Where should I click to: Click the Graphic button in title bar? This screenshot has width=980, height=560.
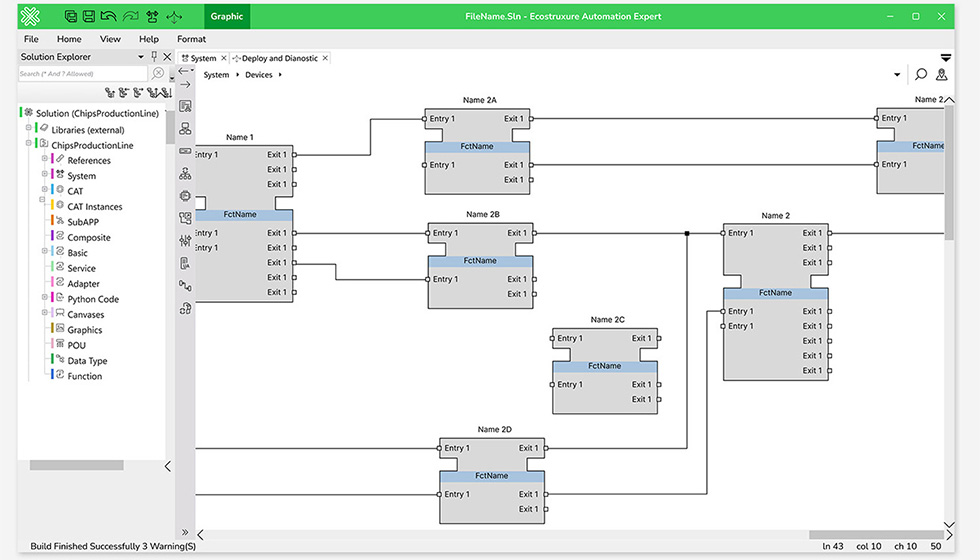coord(226,16)
